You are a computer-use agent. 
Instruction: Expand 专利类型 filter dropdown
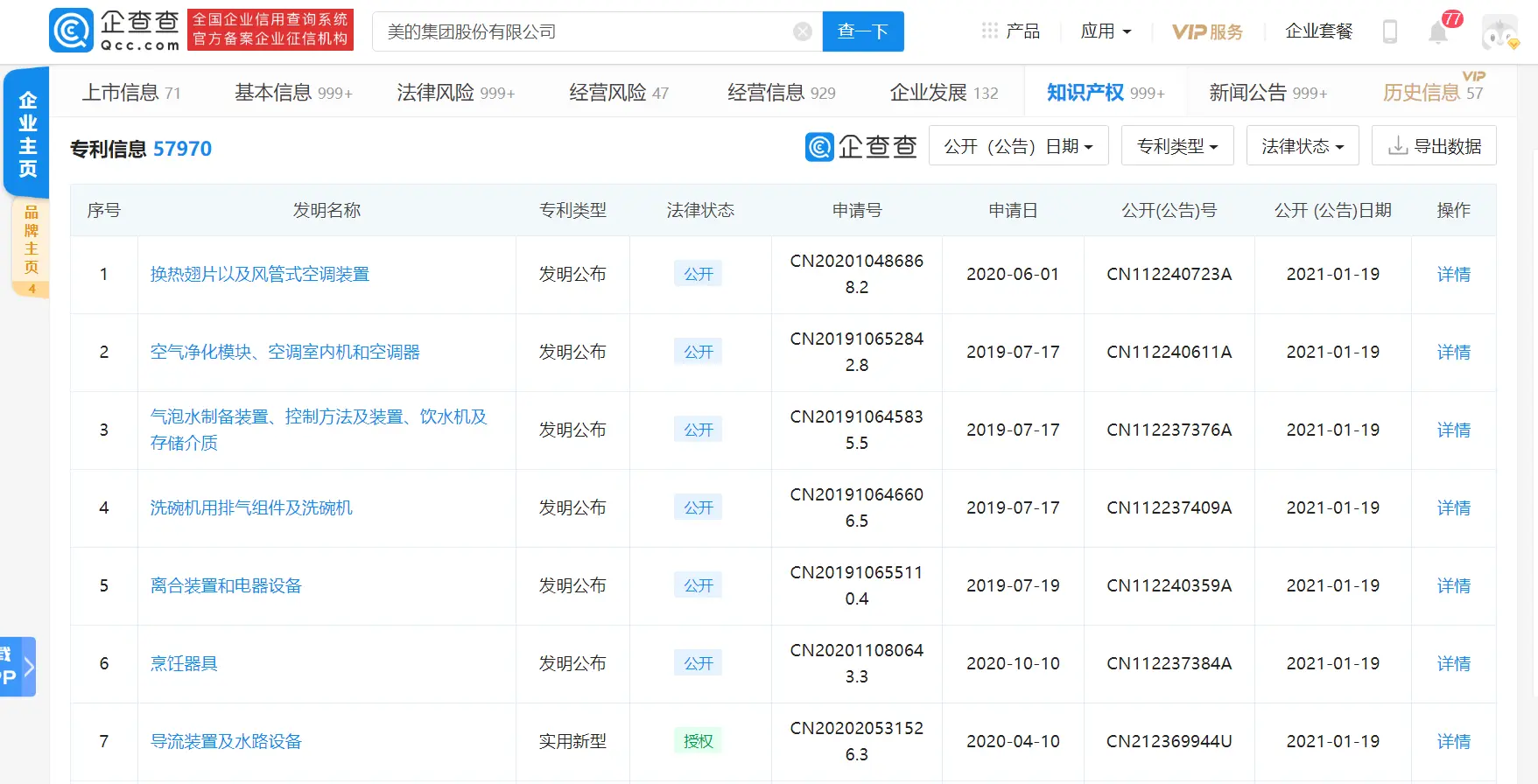1177,146
